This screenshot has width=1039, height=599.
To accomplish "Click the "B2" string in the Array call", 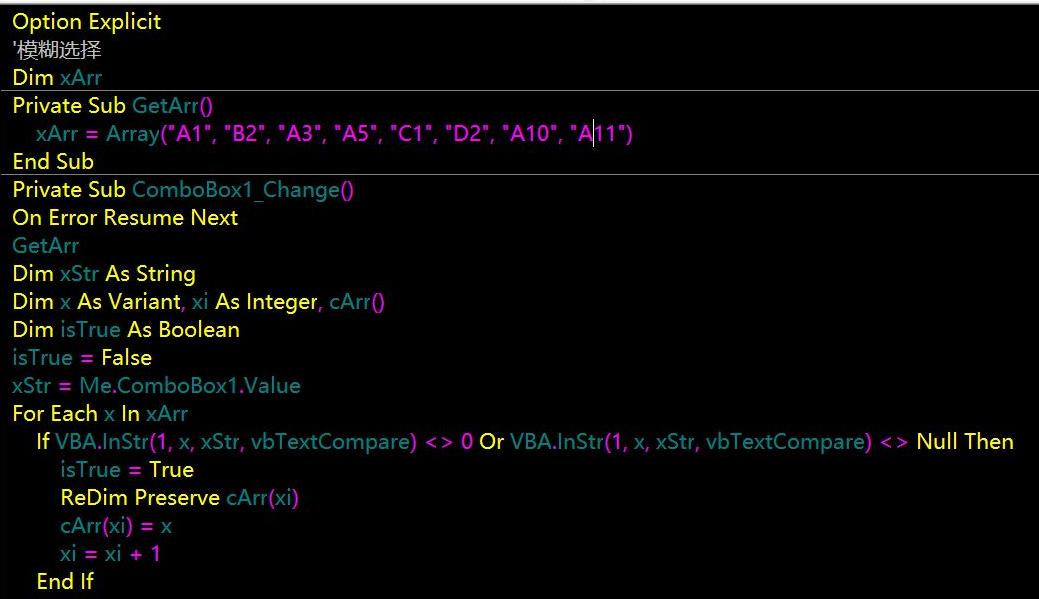I will pos(245,134).
